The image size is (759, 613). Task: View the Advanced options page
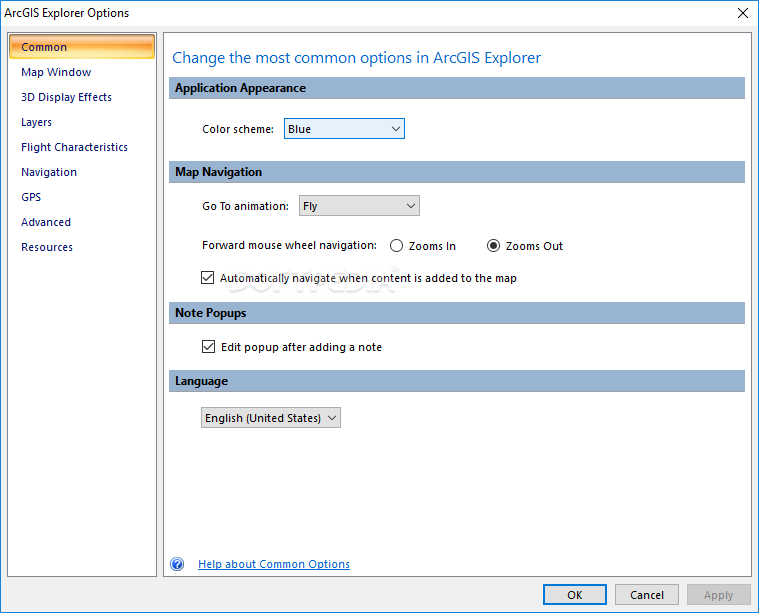click(x=46, y=222)
